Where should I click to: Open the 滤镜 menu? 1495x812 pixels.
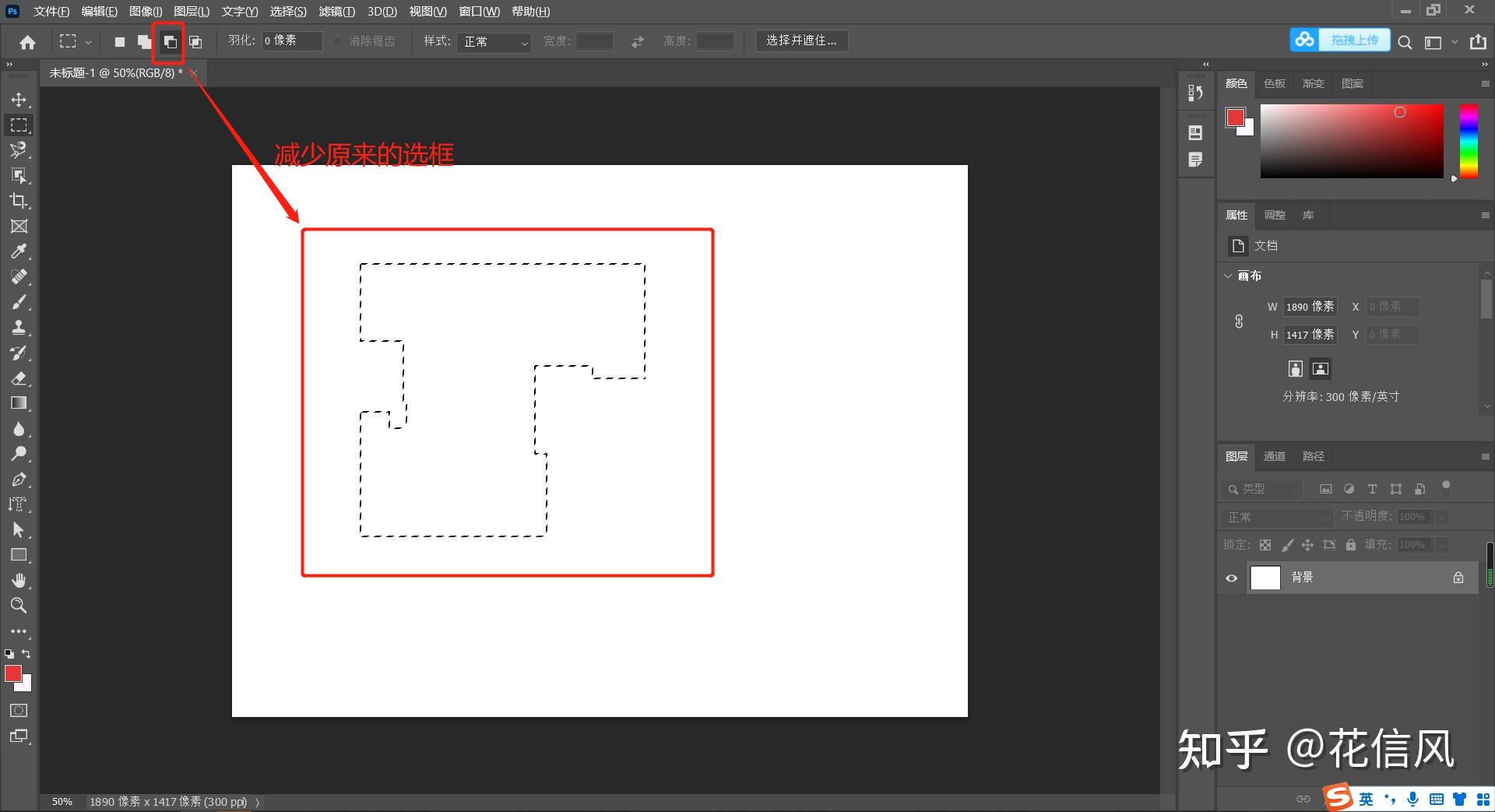click(x=336, y=12)
